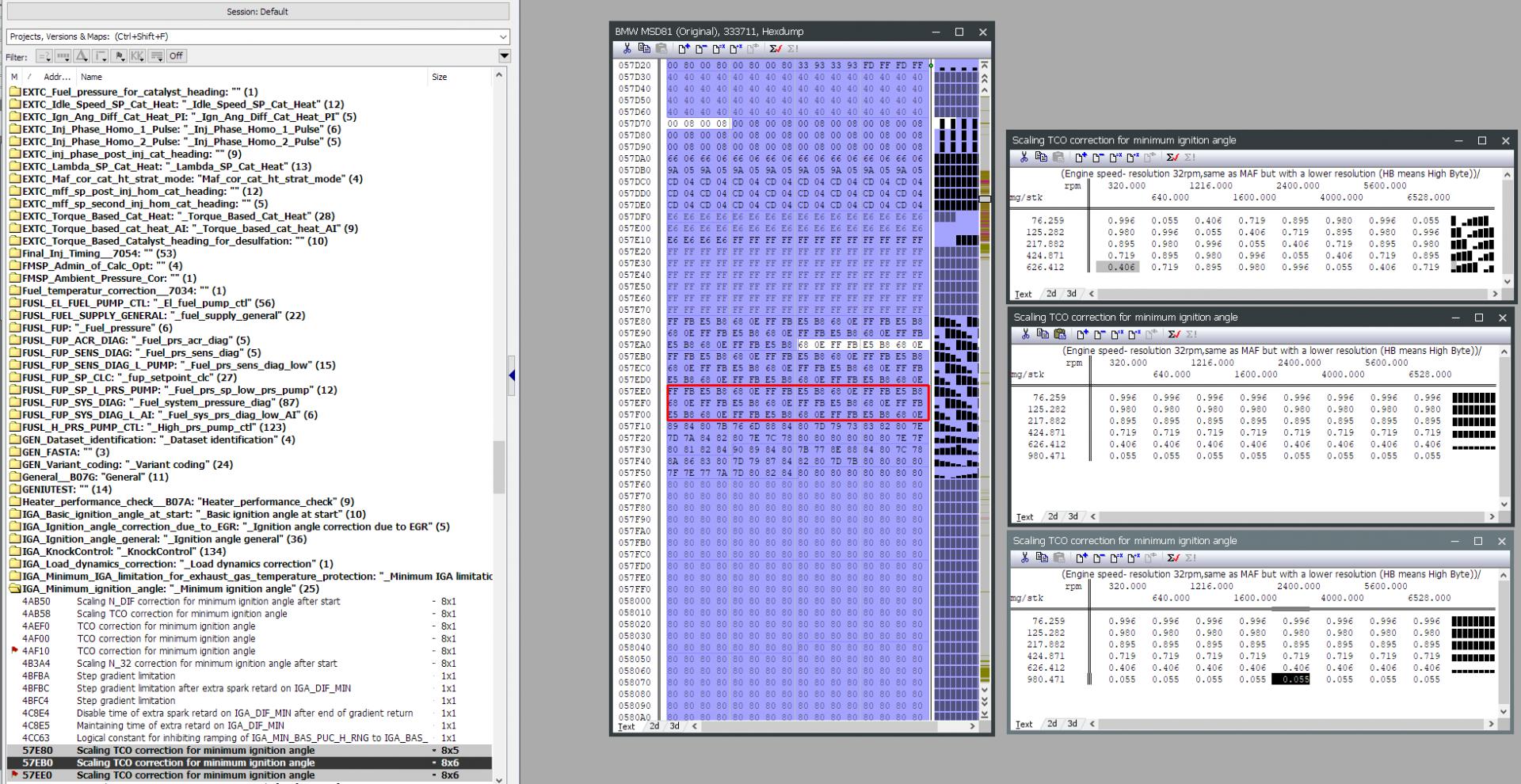1521x784 pixels.
Task: Click the triangle filter icon in Filter bar
Action: point(82,56)
